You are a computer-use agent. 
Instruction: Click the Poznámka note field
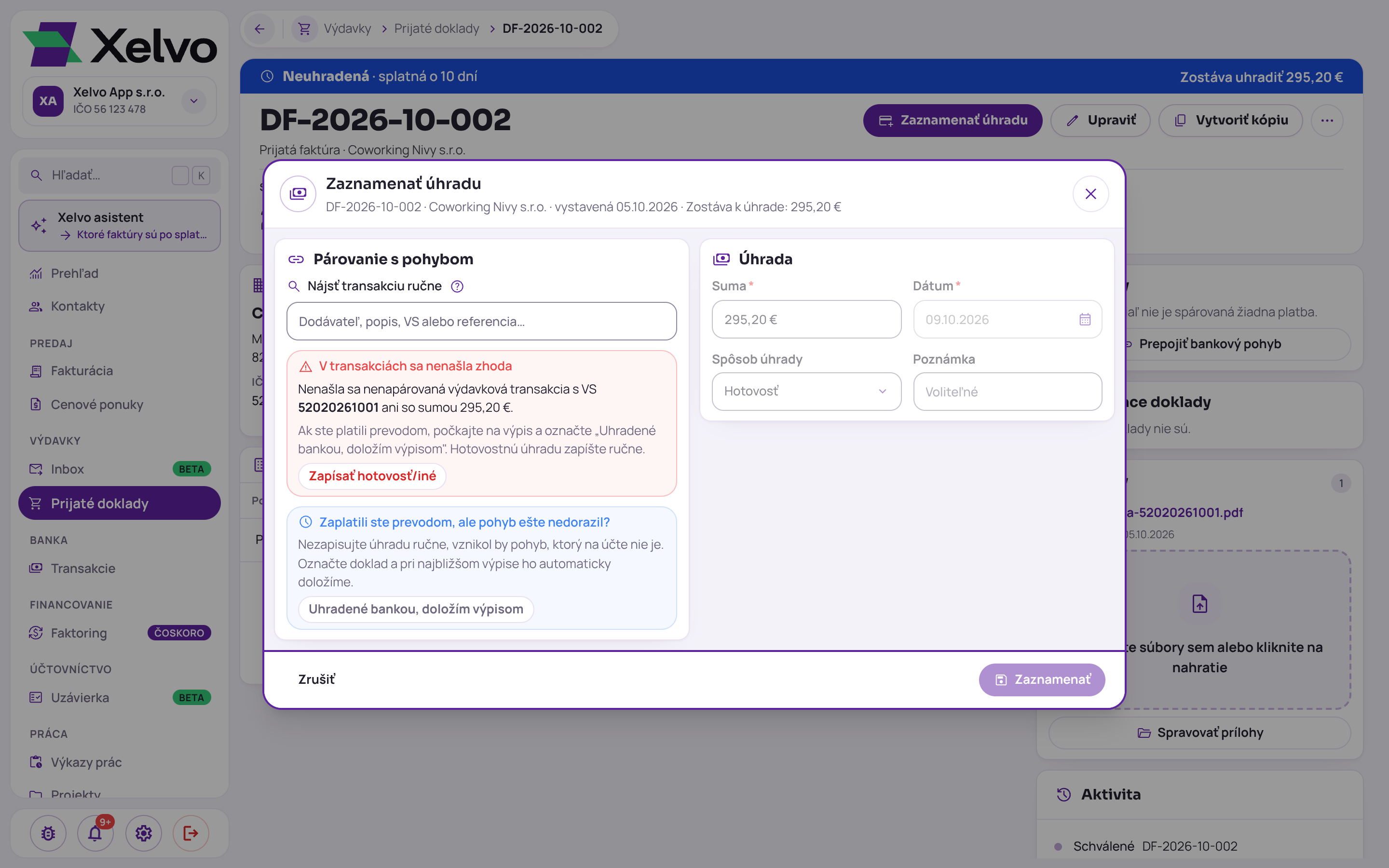(1008, 392)
